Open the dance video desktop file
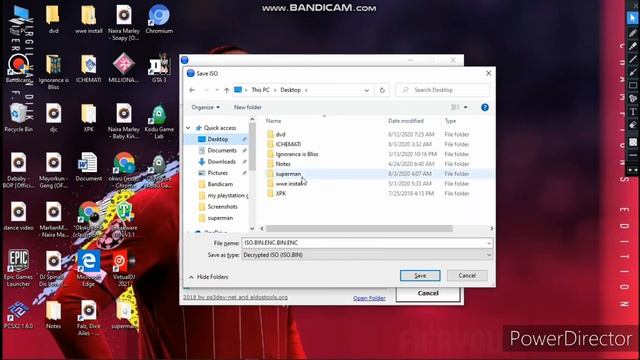This screenshot has width=640, height=360. [x=18, y=216]
